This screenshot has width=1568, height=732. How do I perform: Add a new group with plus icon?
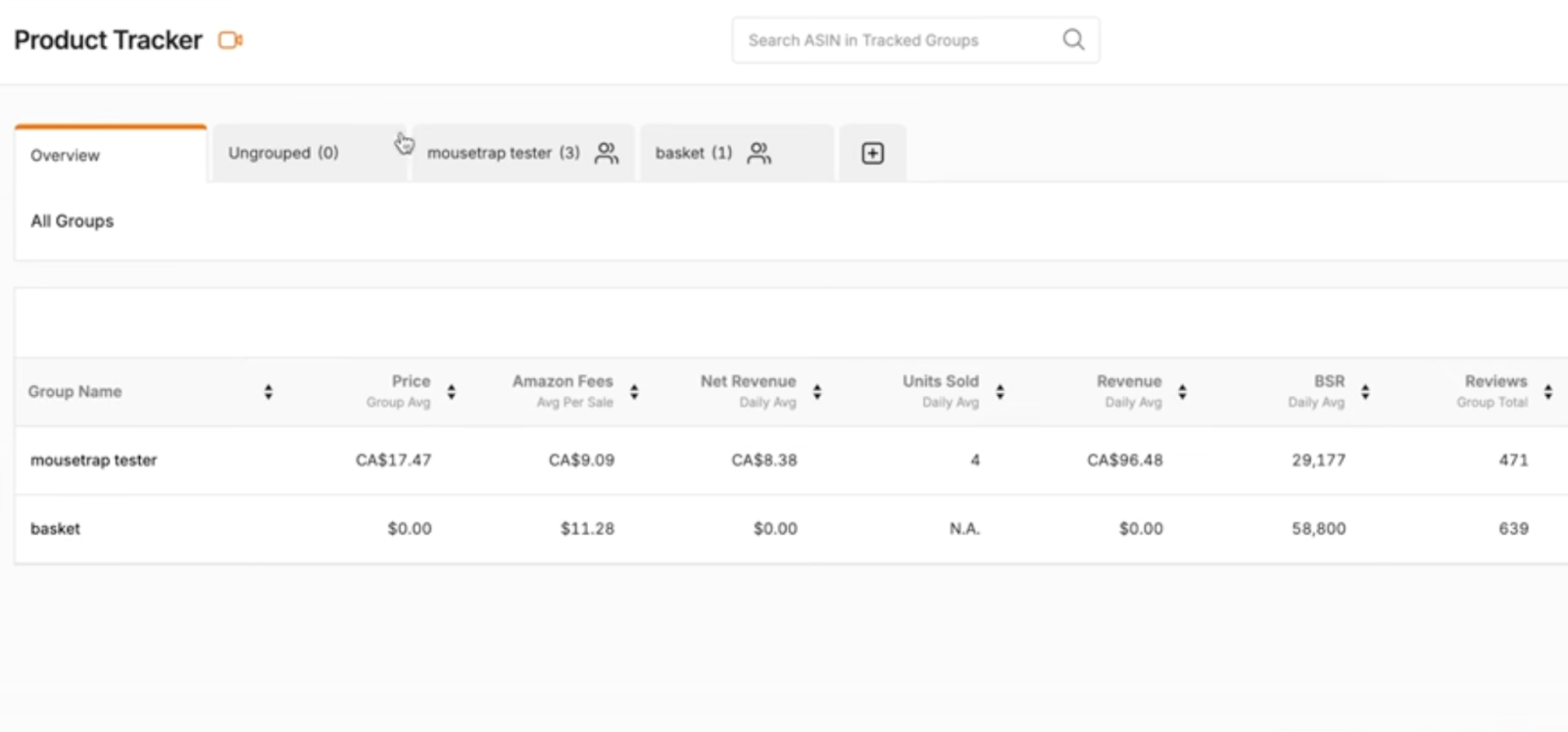(x=872, y=153)
